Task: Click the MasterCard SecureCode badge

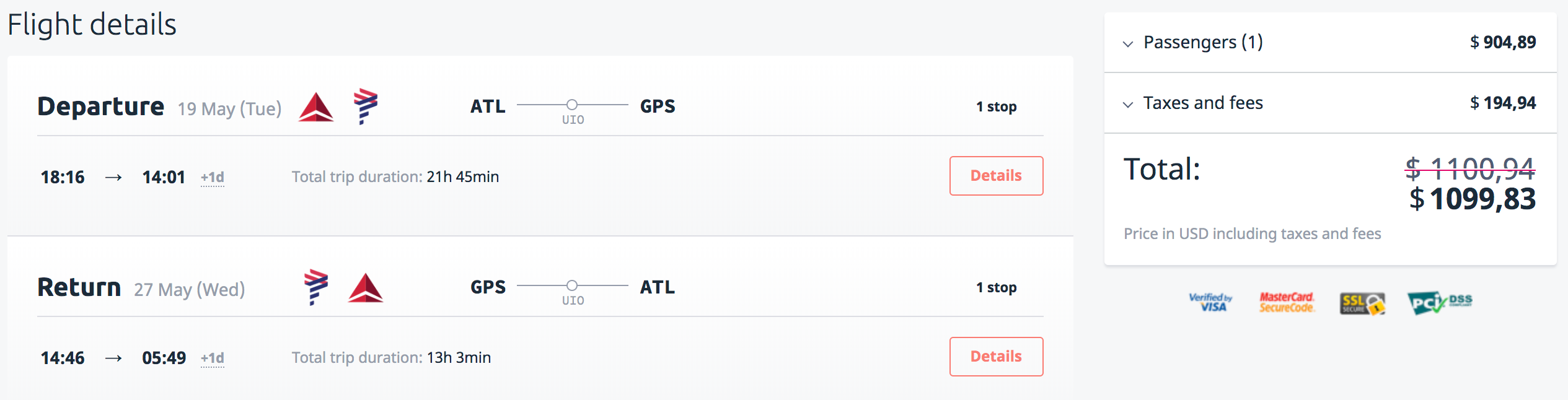Action: (1287, 302)
